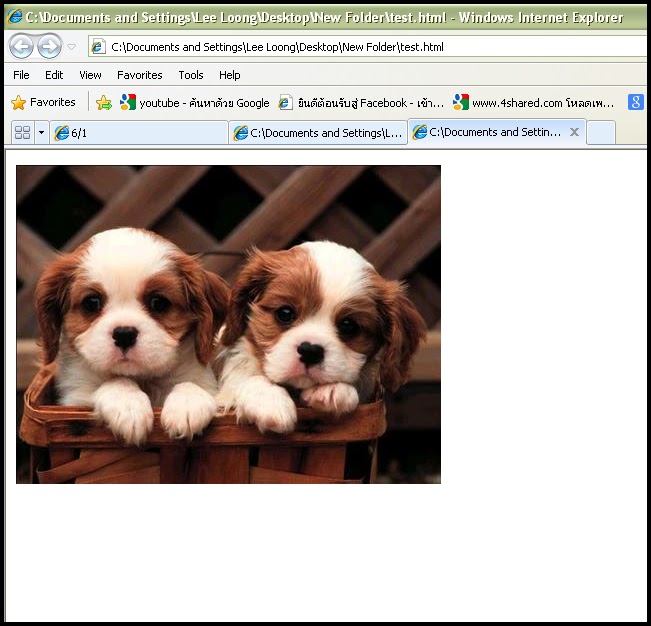Open the Help menu
Viewport: 651px width, 626px height.
pos(230,75)
